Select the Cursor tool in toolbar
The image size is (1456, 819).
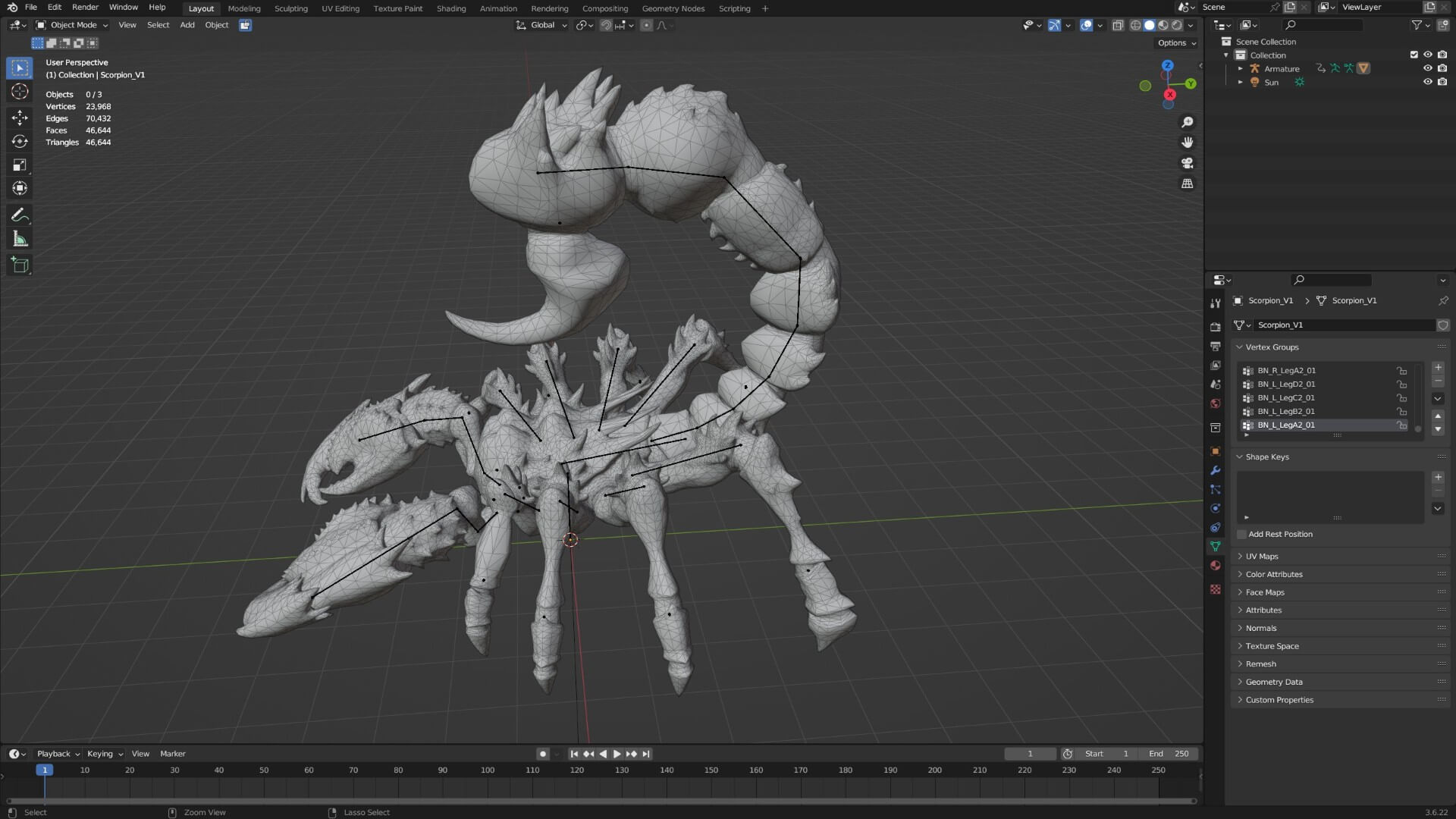click(20, 92)
